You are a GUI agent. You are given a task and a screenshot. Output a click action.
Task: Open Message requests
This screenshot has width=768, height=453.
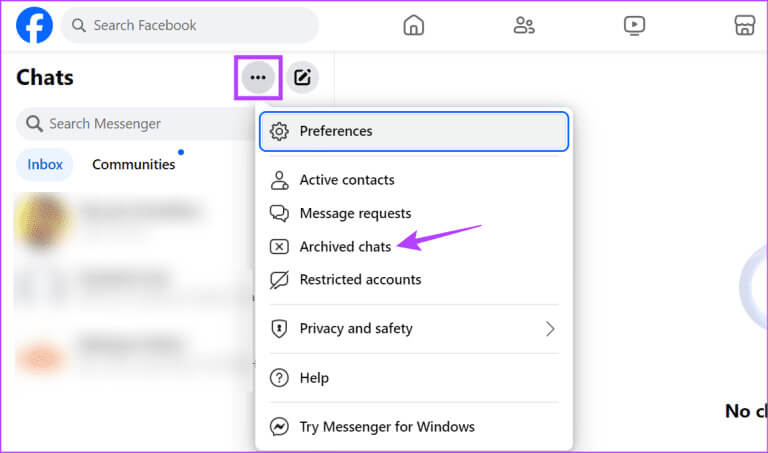point(414,213)
